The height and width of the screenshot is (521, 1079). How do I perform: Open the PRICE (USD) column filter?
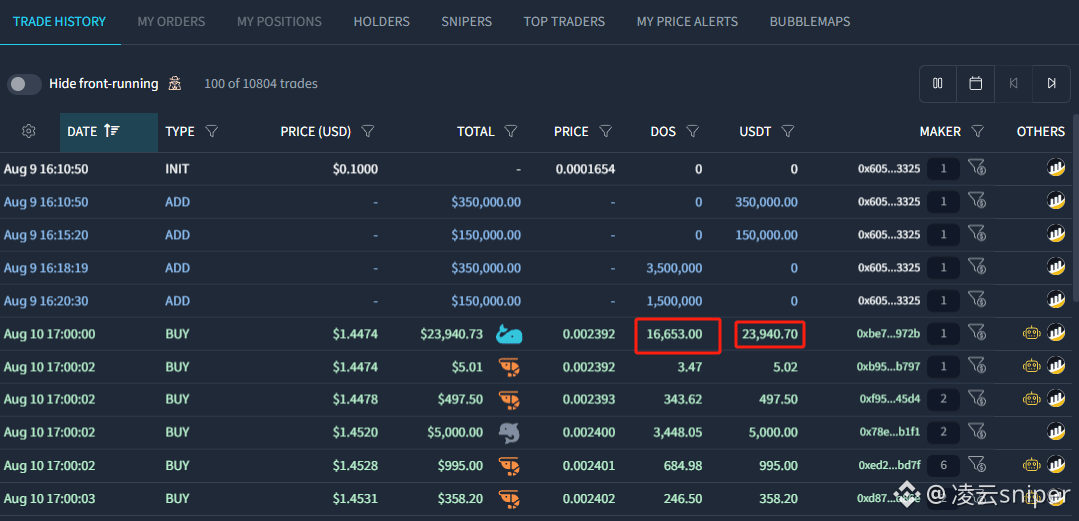(x=368, y=131)
